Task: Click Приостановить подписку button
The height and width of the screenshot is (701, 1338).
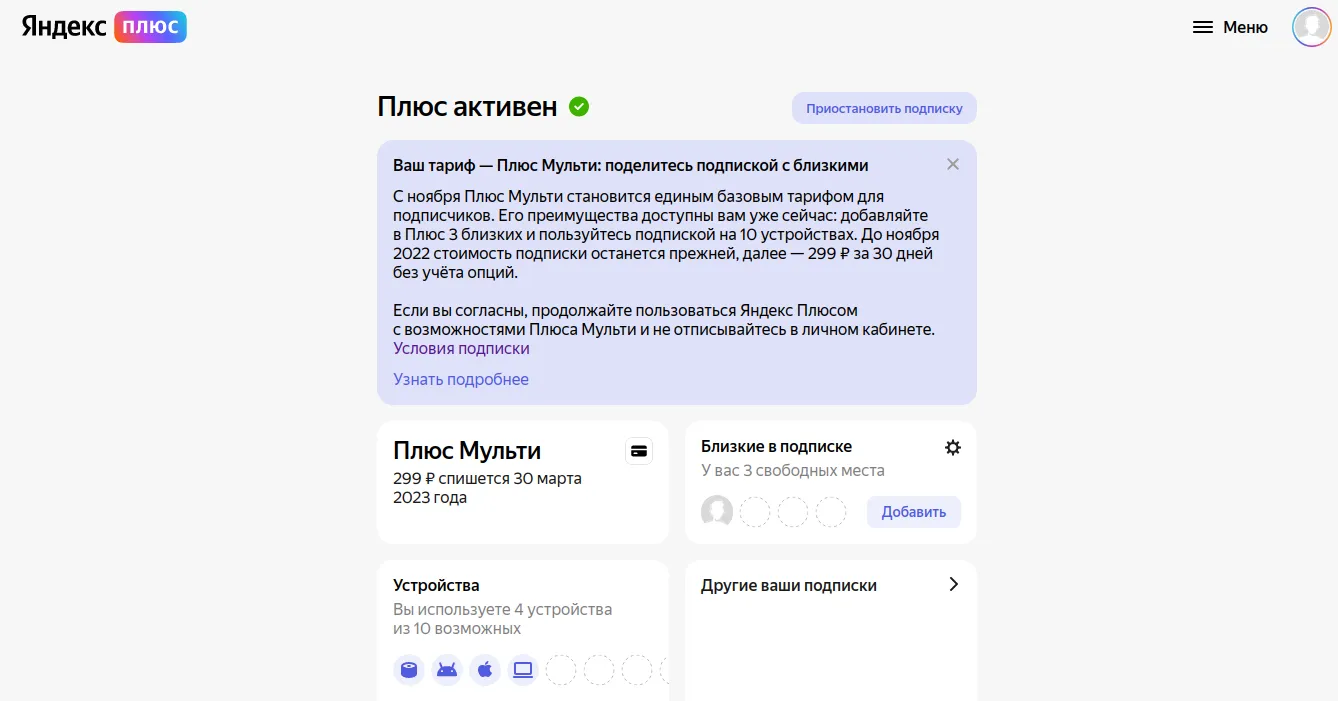Action: click(x=884, y=108)
